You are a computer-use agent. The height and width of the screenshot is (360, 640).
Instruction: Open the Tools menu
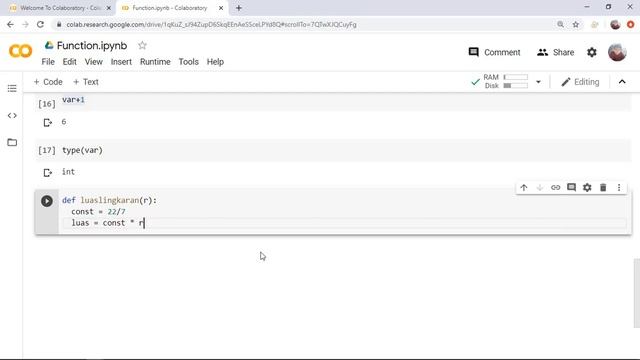point(189,62)
